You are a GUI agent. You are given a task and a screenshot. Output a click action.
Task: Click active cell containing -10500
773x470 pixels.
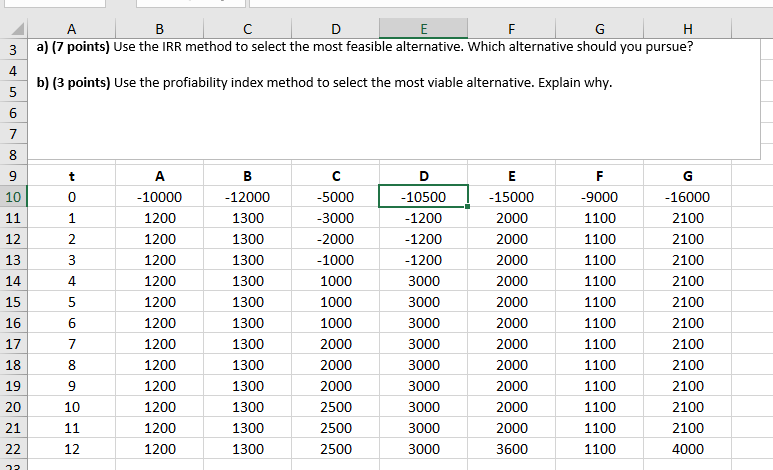point(423,197)
